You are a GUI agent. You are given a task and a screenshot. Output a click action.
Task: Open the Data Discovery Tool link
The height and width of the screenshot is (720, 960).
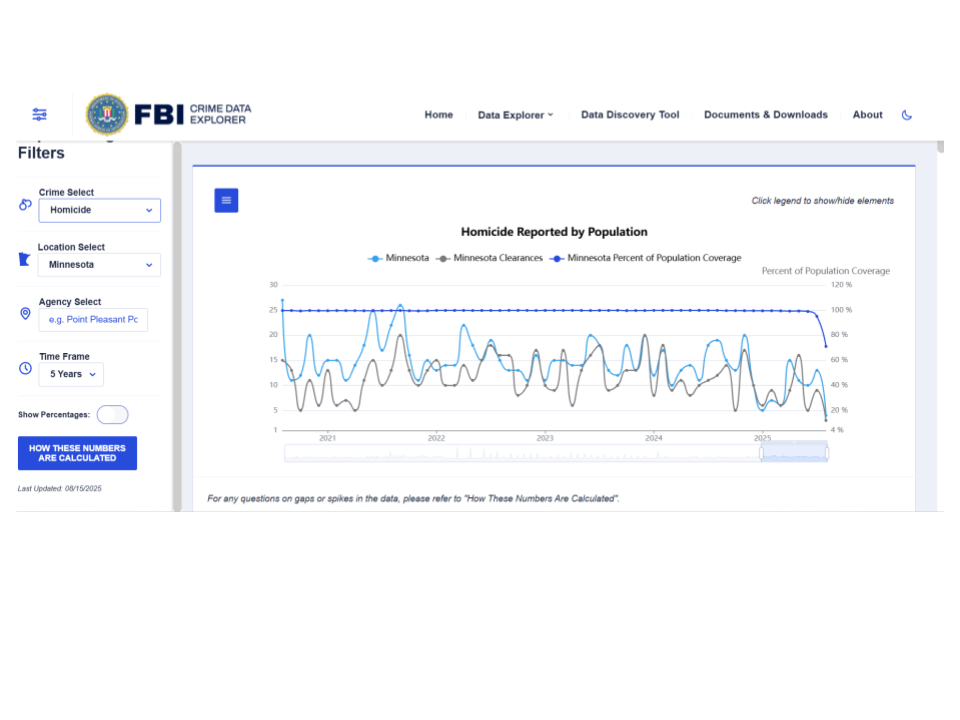pos(630,115)
